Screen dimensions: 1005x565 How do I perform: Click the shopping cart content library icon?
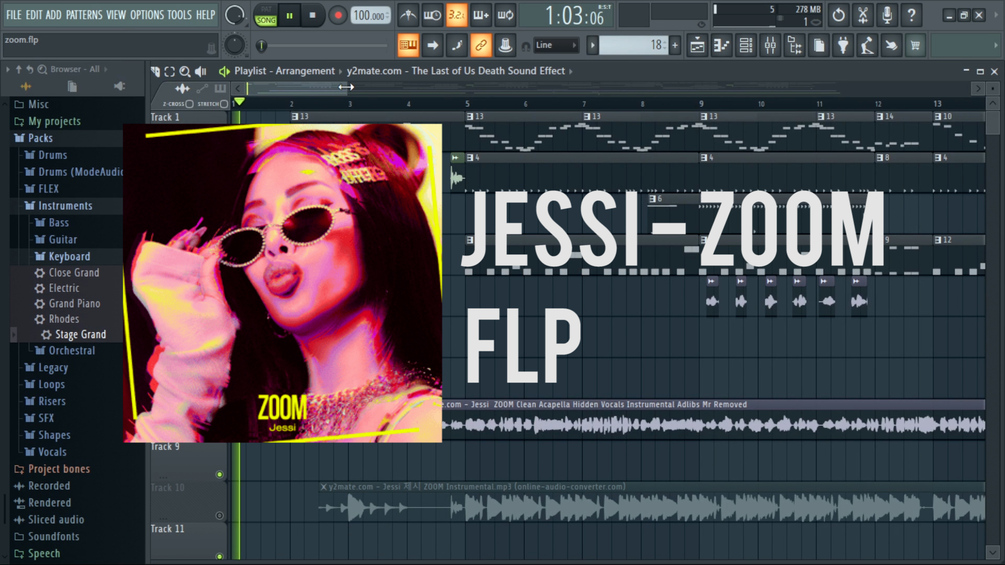915,45
